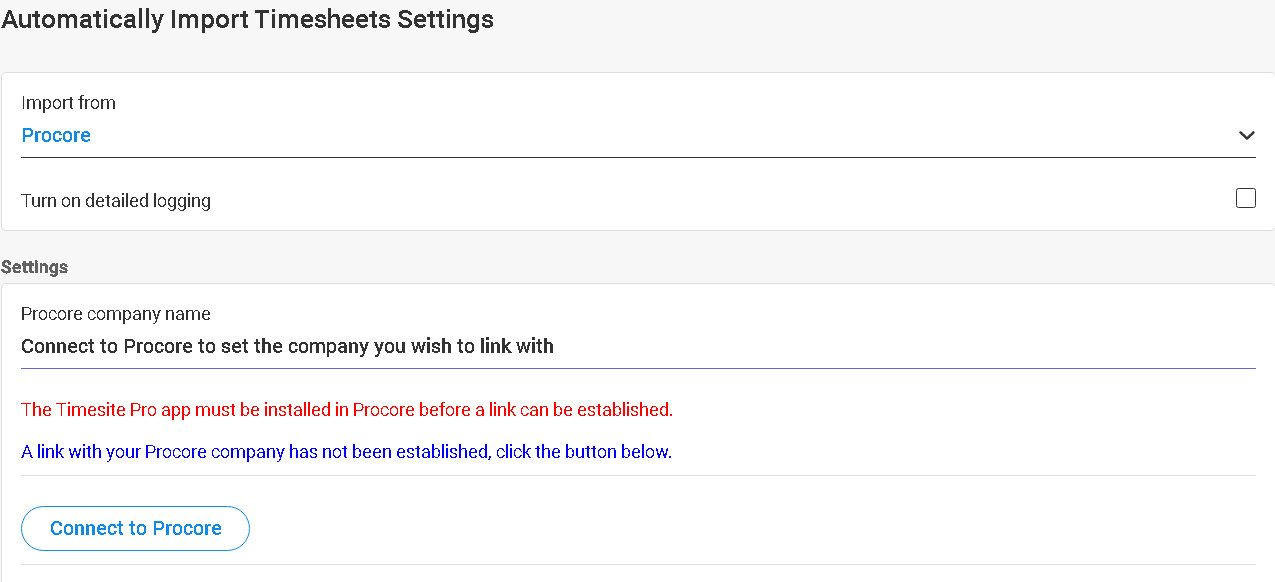
Task: Click the Automatically Import Timesheets Settings heading
Action: click(x=247, y=19)
